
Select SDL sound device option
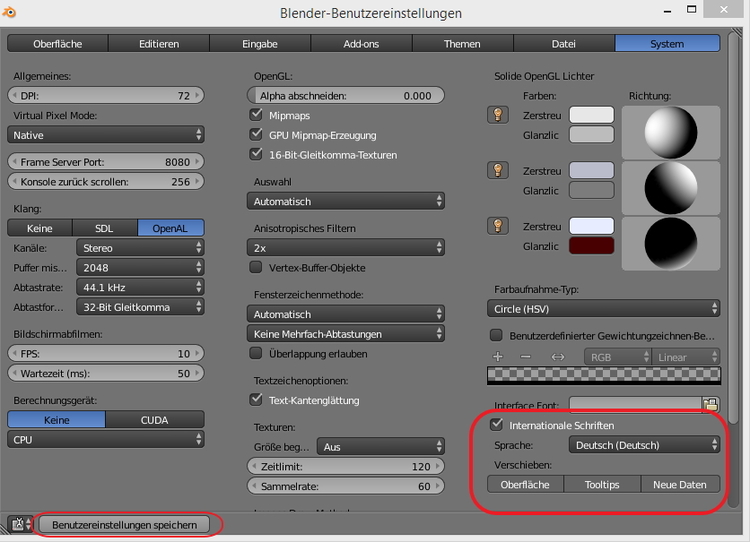click(x=105, y=228)
